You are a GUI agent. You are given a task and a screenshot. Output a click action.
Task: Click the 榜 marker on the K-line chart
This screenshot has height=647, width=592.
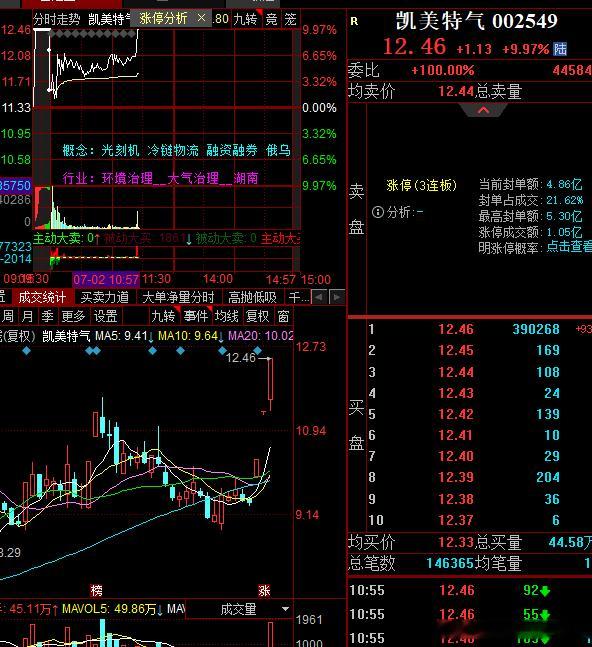point(96,590)
